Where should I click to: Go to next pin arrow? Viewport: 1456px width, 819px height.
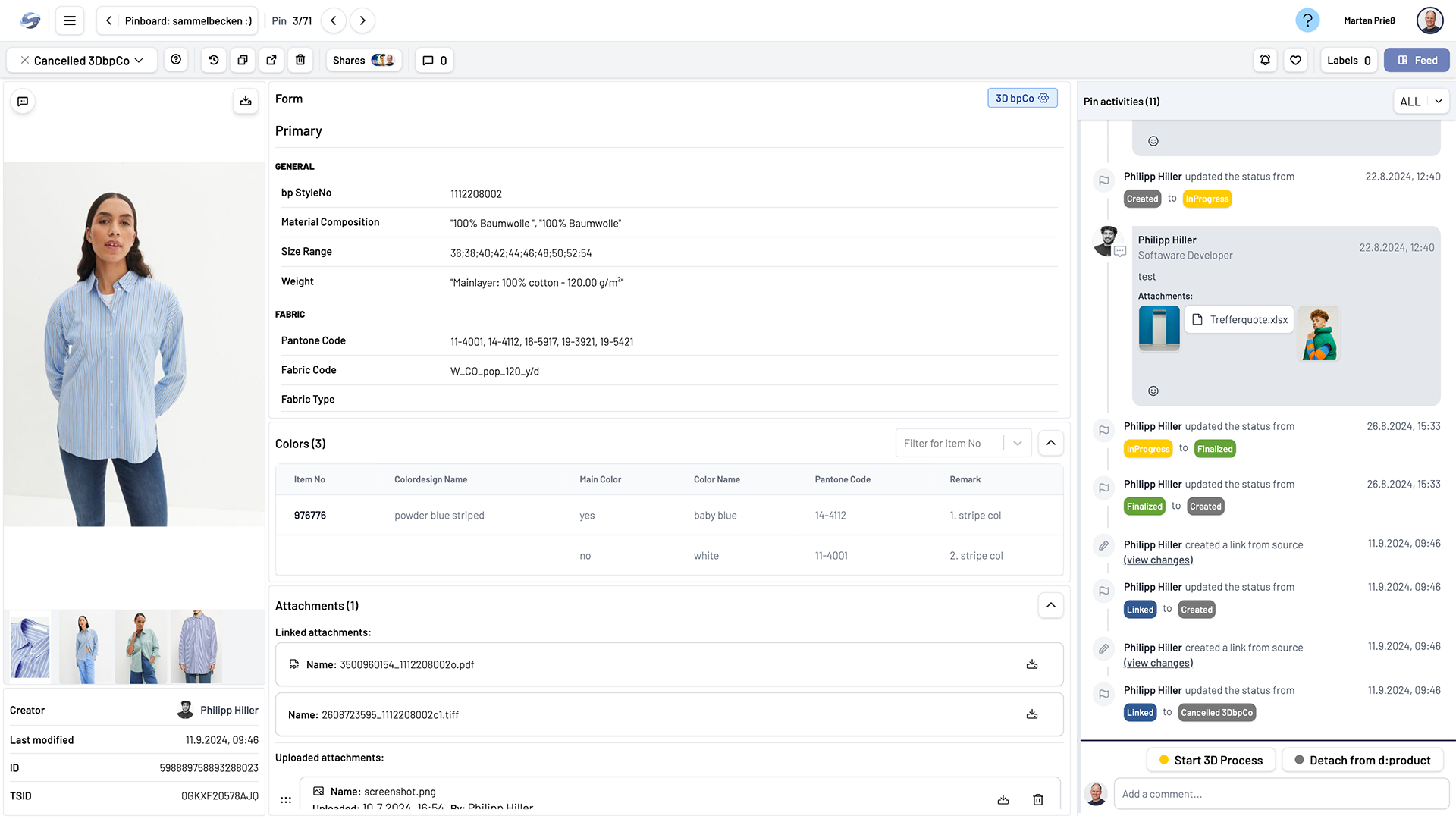coord(362,20)
